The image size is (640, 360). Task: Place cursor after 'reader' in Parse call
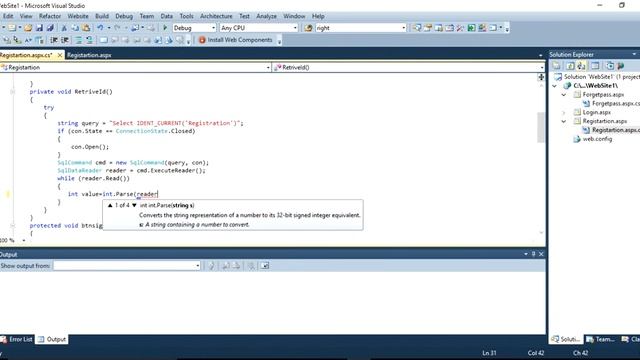[x=158, y=194]
